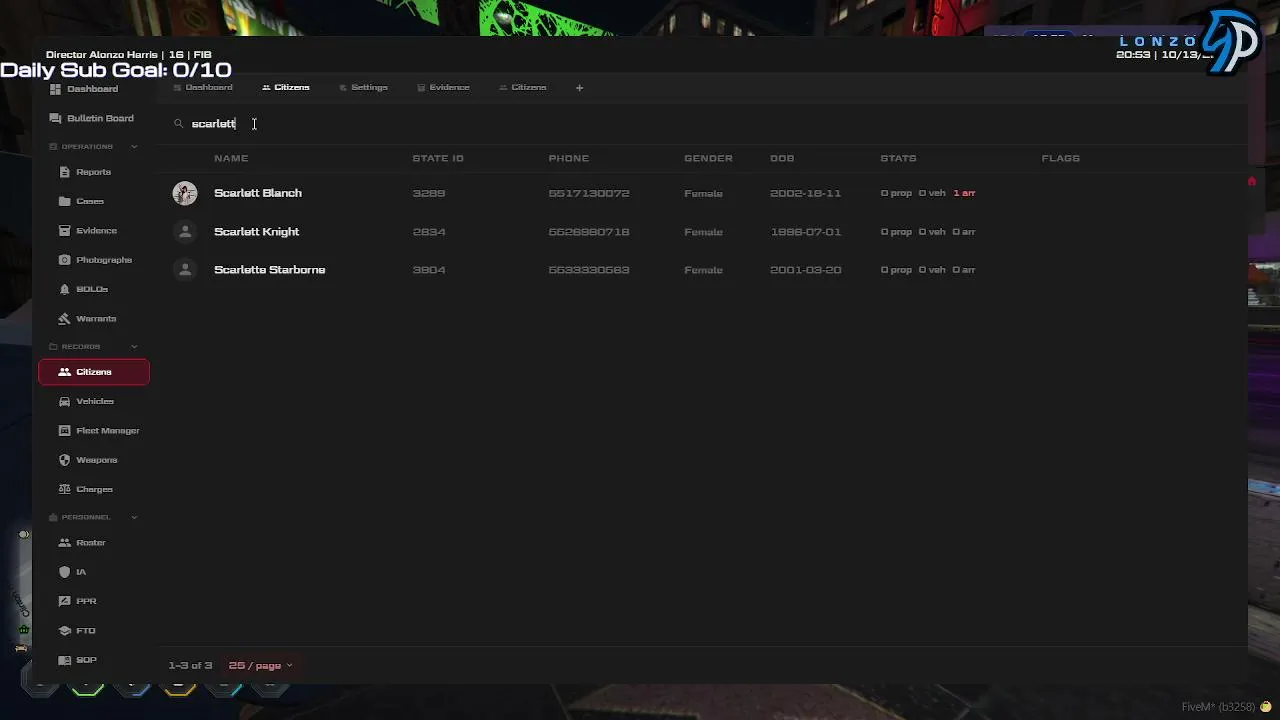Switch to the Settings tab

coord(363,88)
